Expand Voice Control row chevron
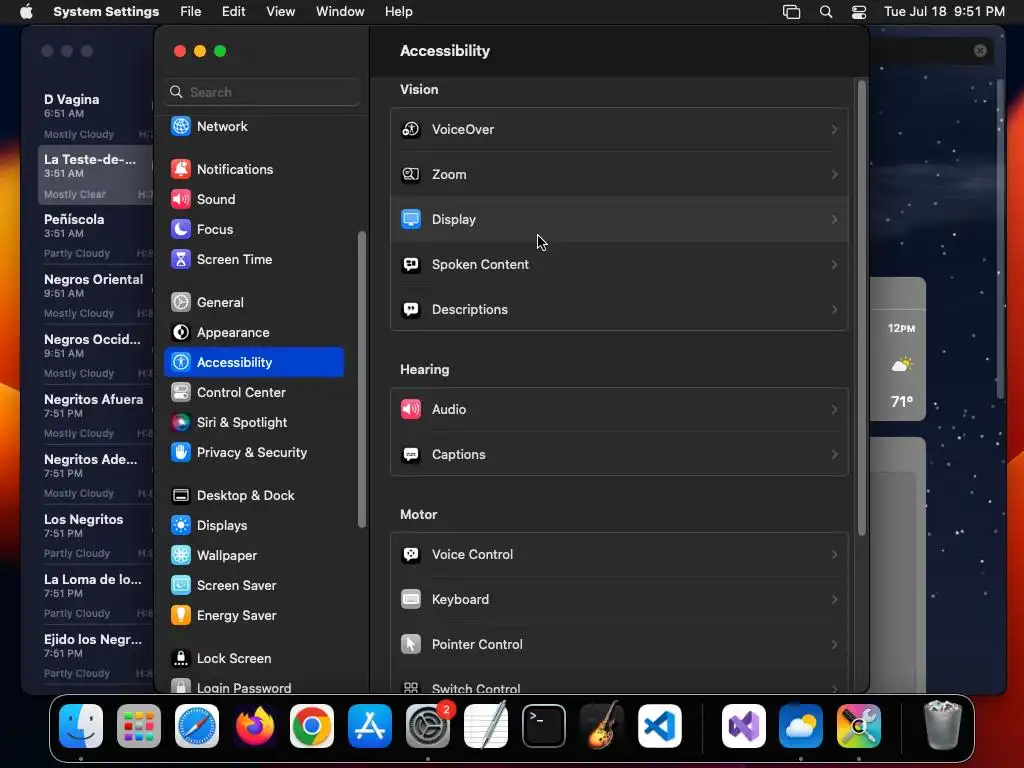 pyautogui.click(x=834, y=554)
